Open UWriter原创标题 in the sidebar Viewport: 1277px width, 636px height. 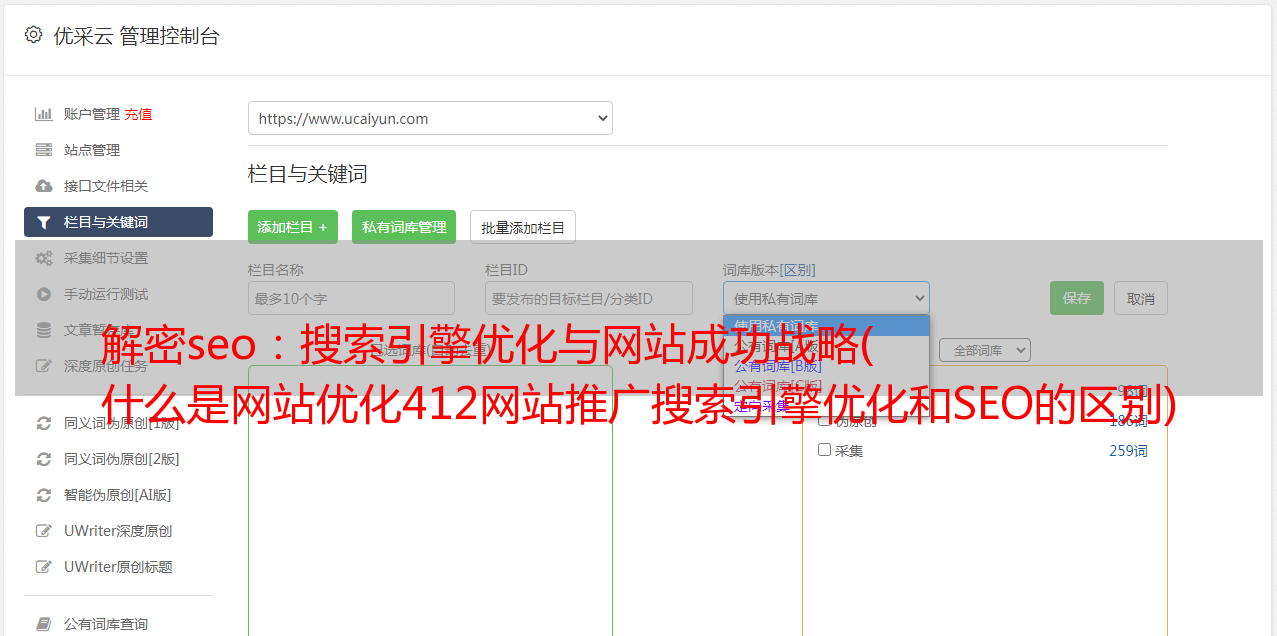click(x=118, y=567)
